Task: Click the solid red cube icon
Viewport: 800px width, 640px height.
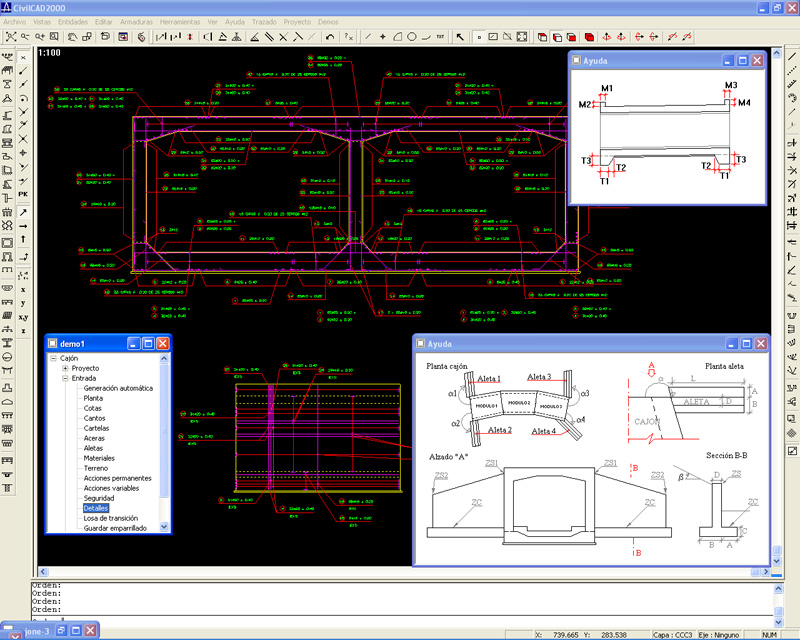Action: click(x=588, y=37)
